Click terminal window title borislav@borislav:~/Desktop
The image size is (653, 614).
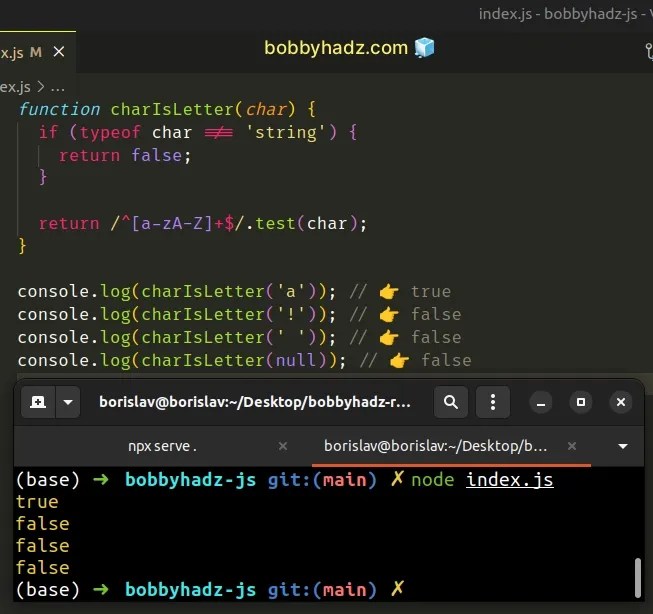coord(255,402)
